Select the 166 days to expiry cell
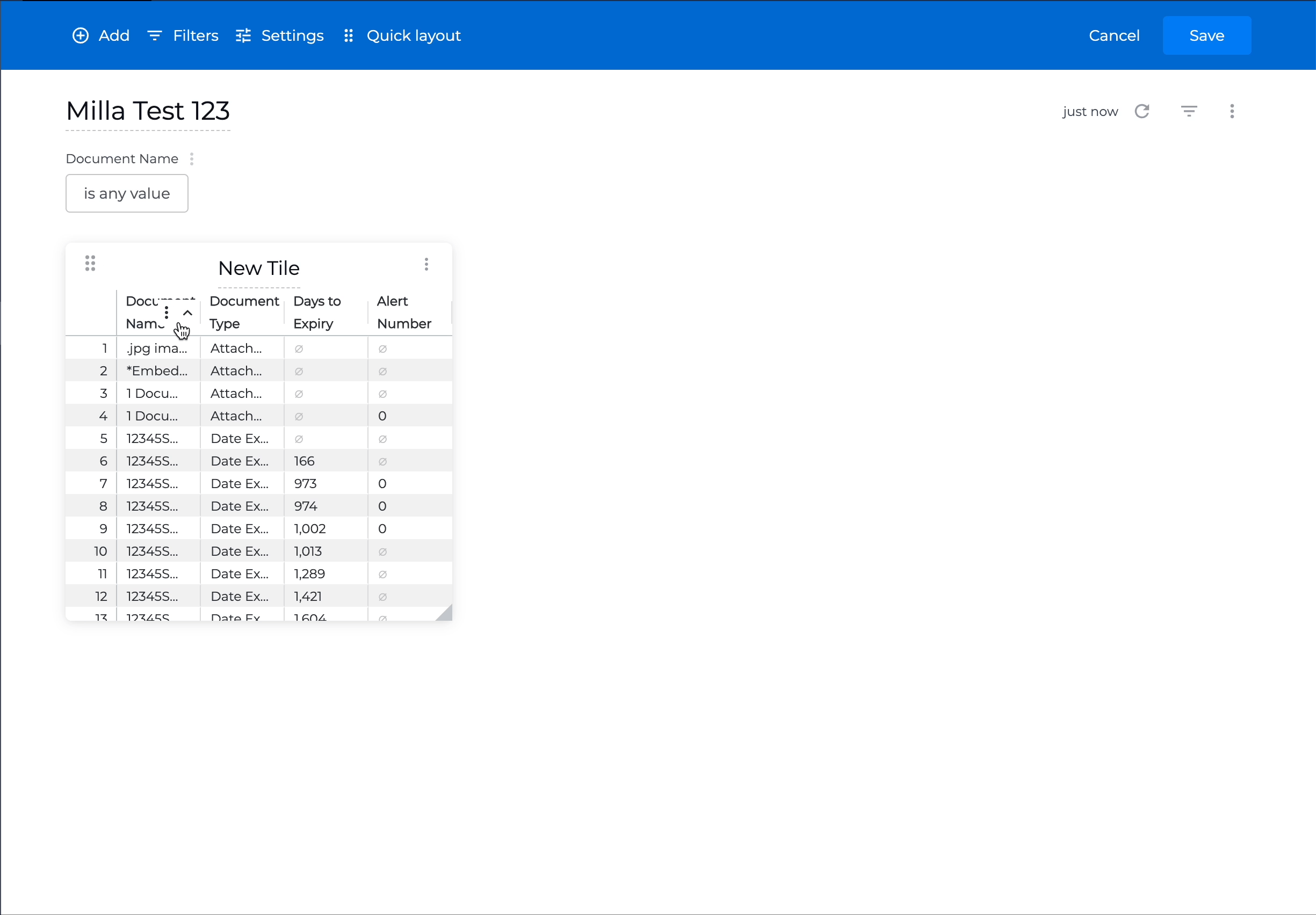 pos(326,461)
